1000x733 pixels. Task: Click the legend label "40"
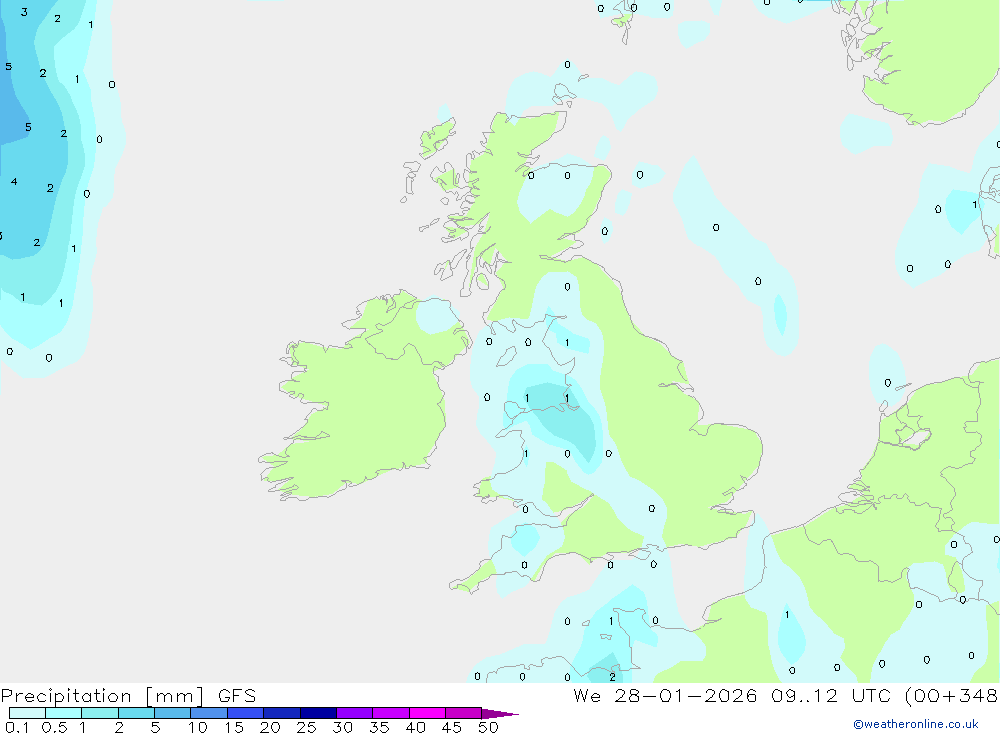416,727
